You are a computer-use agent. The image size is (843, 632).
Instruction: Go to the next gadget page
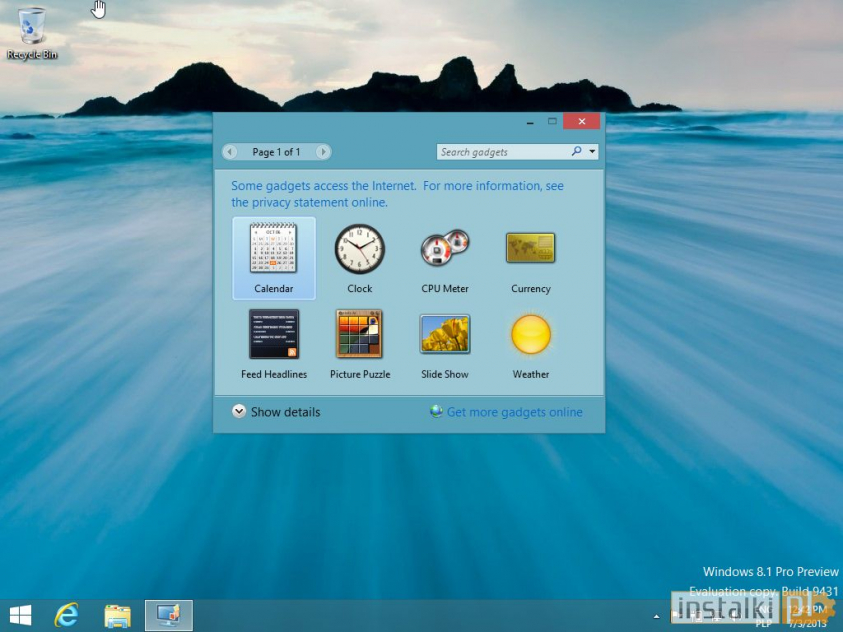[322, 151]
